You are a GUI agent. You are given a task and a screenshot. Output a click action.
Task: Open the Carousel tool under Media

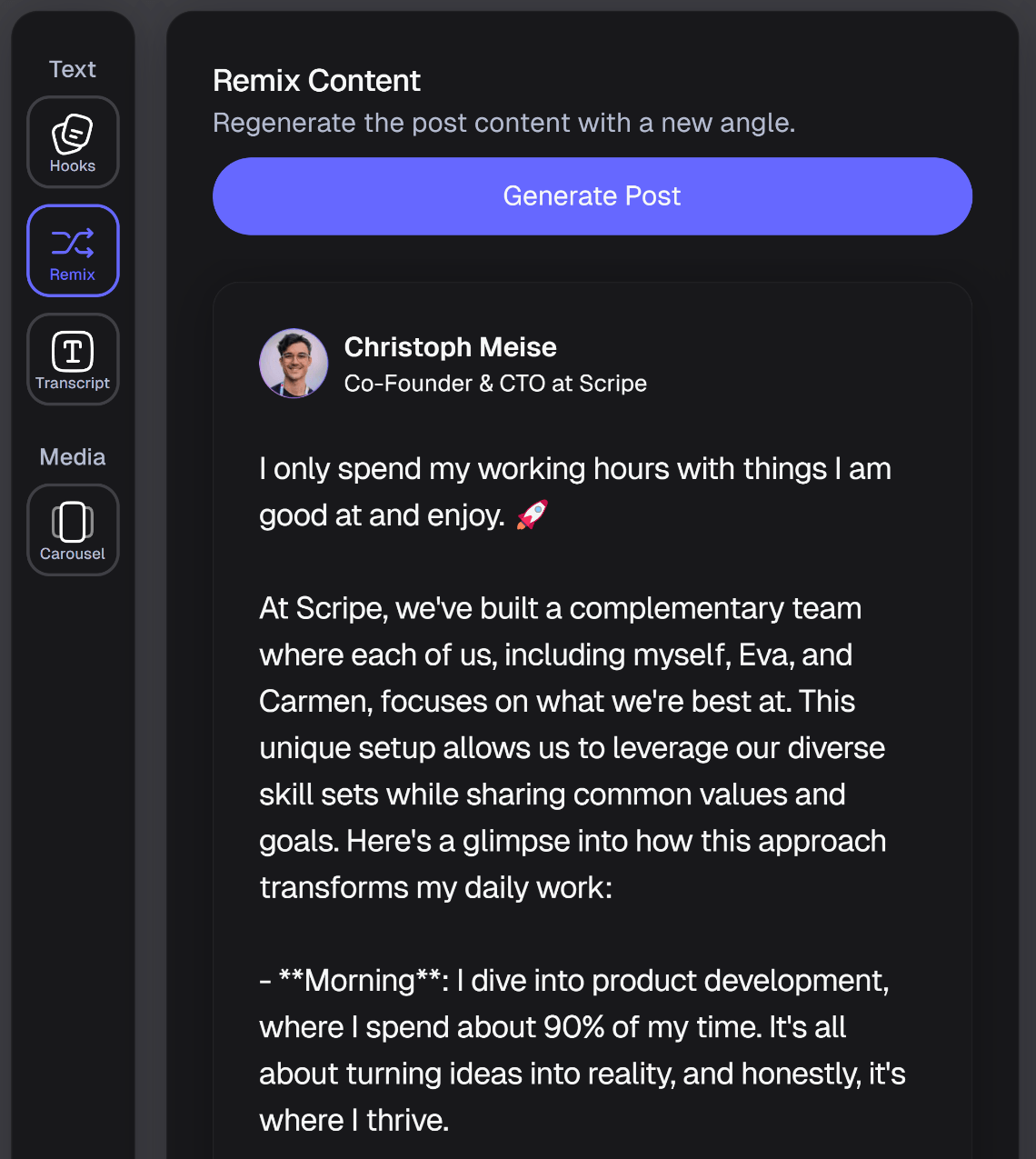(73, 530)
